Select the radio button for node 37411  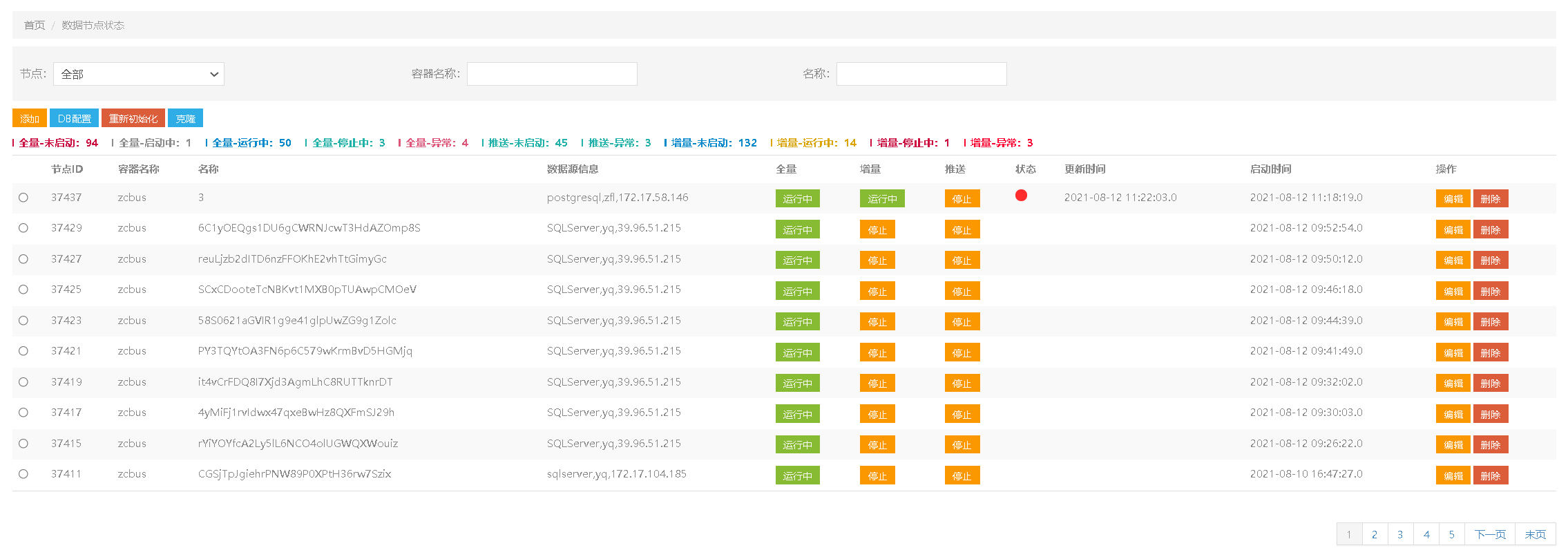pos(23,474)
